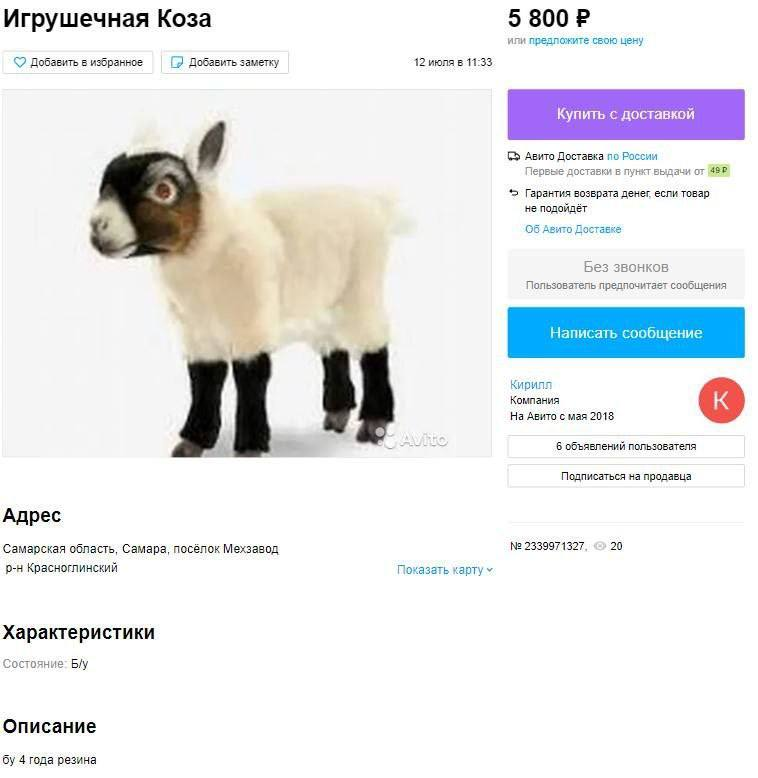Open по России delivery link
Image resolution: width=758 pixels, height=778 pixels.
pos(632,156)
